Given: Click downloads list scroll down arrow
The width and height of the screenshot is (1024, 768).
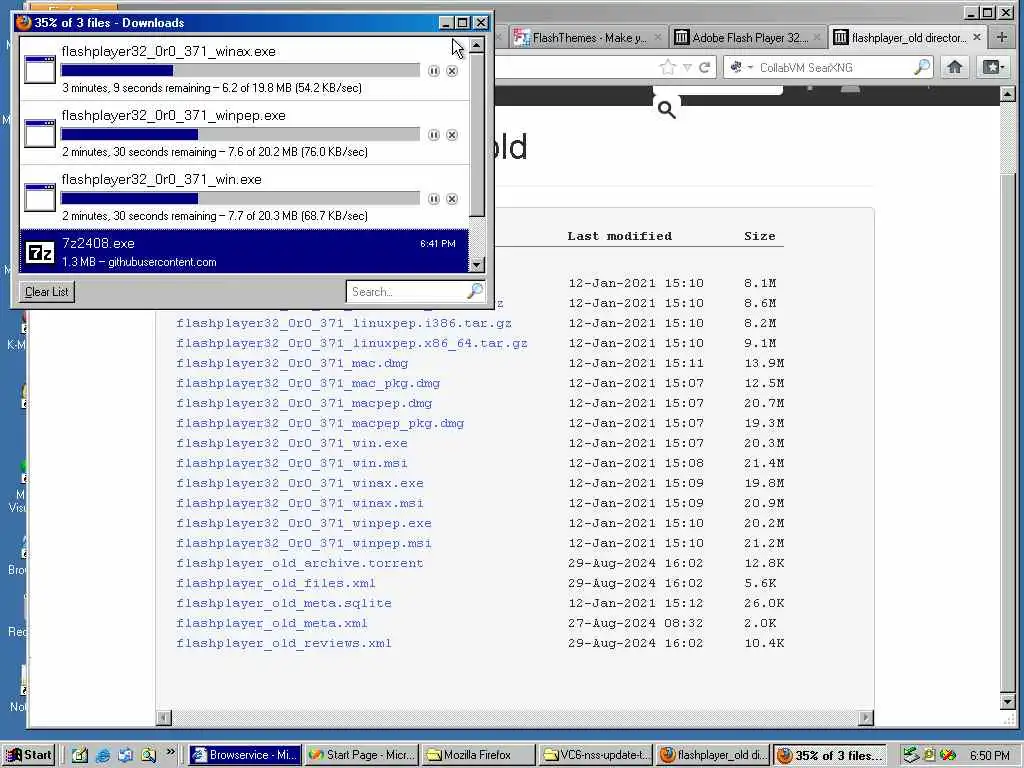Looking at the screenshot, I should coord(477,264).
